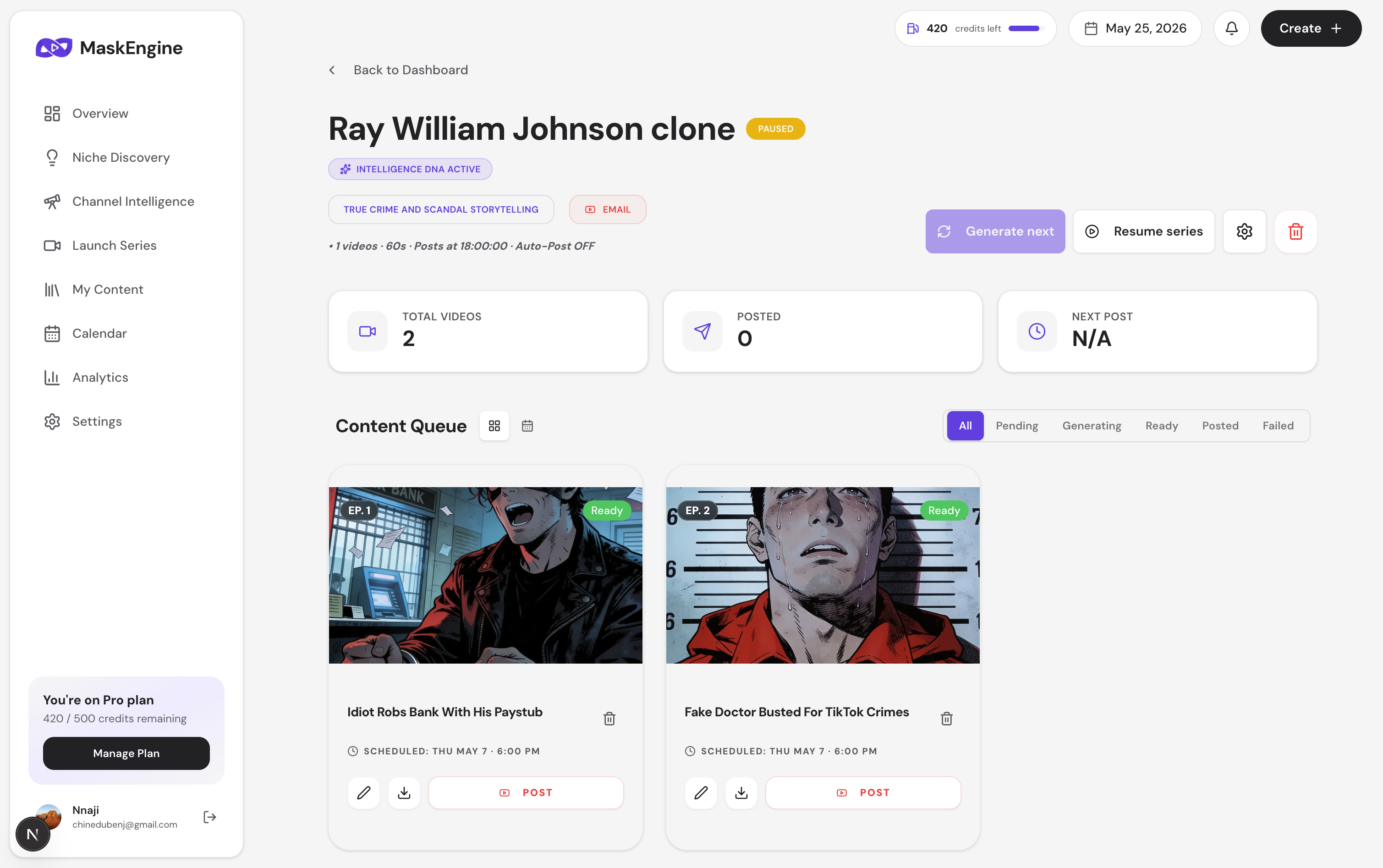Click chinedubenj@gmail.com email text
Image resolution: width=1383 pixels, height=868 pixels.
coord(125,824)
